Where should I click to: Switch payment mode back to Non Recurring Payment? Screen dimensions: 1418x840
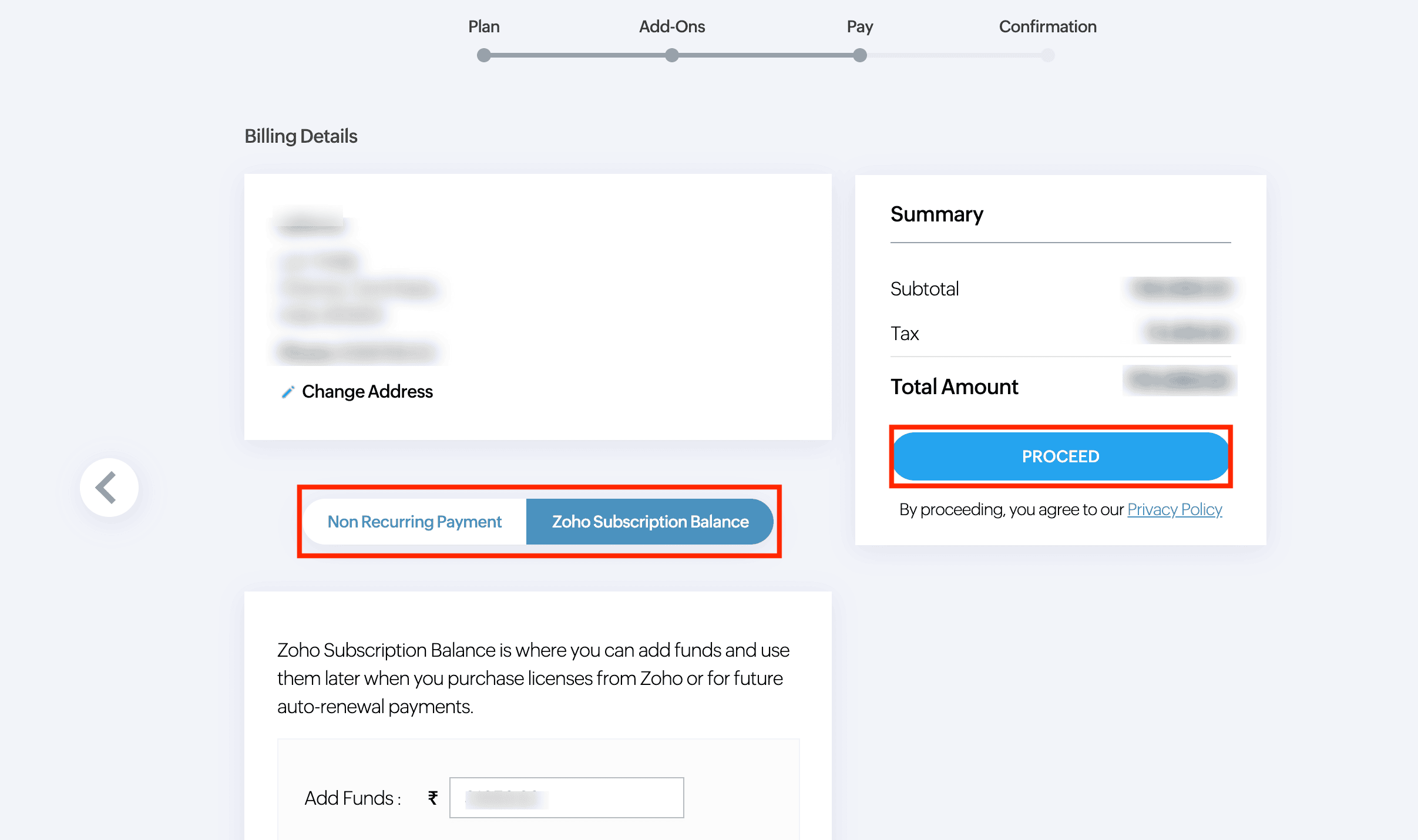pyautogui.click(x=414, y=521)
